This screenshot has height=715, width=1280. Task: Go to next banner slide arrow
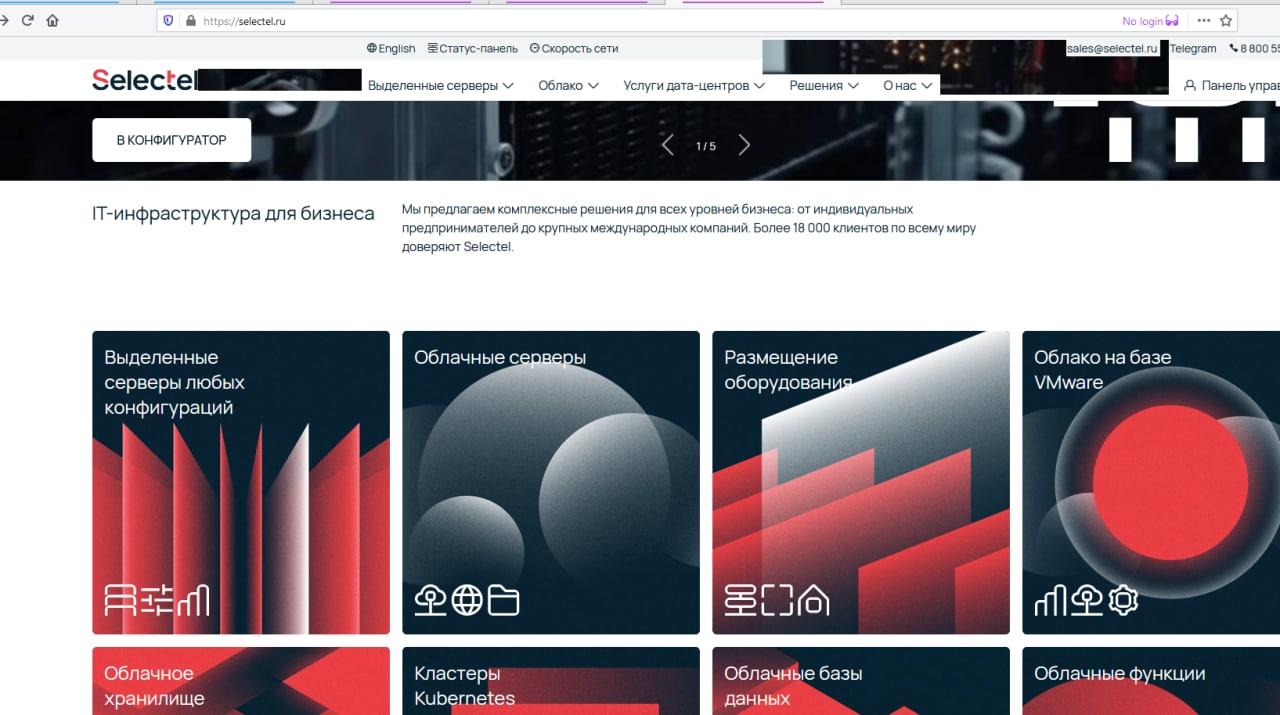pyautogui.click(x=744, y=146)
